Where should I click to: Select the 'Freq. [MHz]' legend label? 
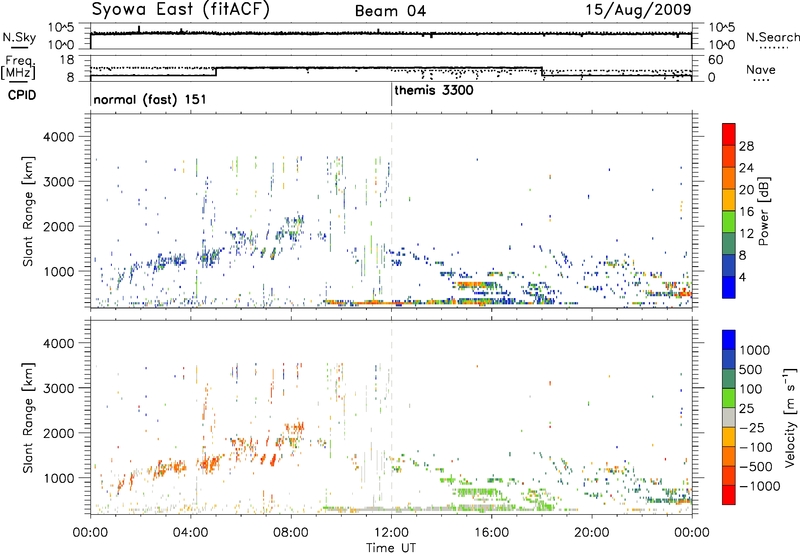pos(19,67)
